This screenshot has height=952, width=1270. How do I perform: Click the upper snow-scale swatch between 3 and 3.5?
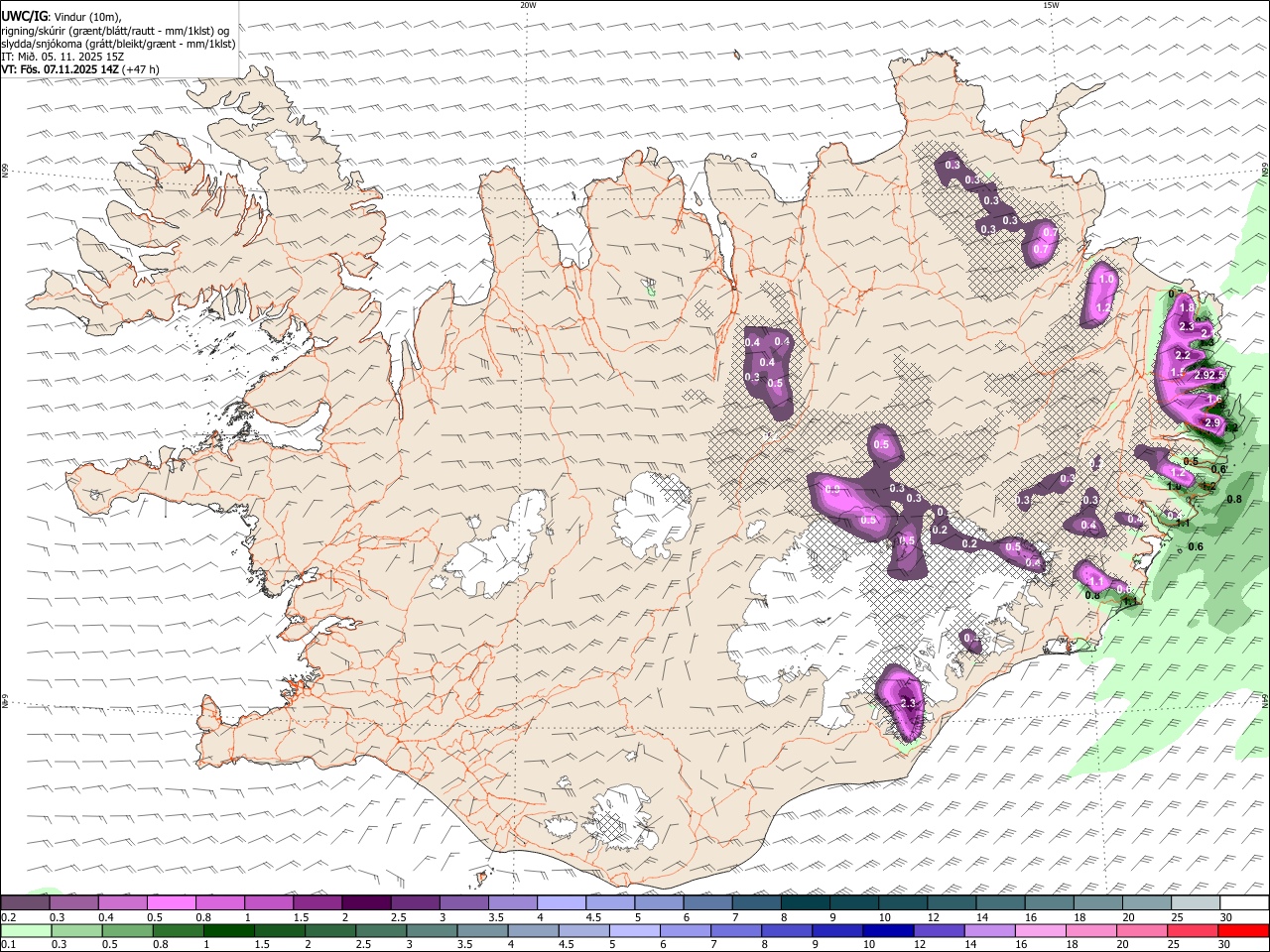point(463,902)
